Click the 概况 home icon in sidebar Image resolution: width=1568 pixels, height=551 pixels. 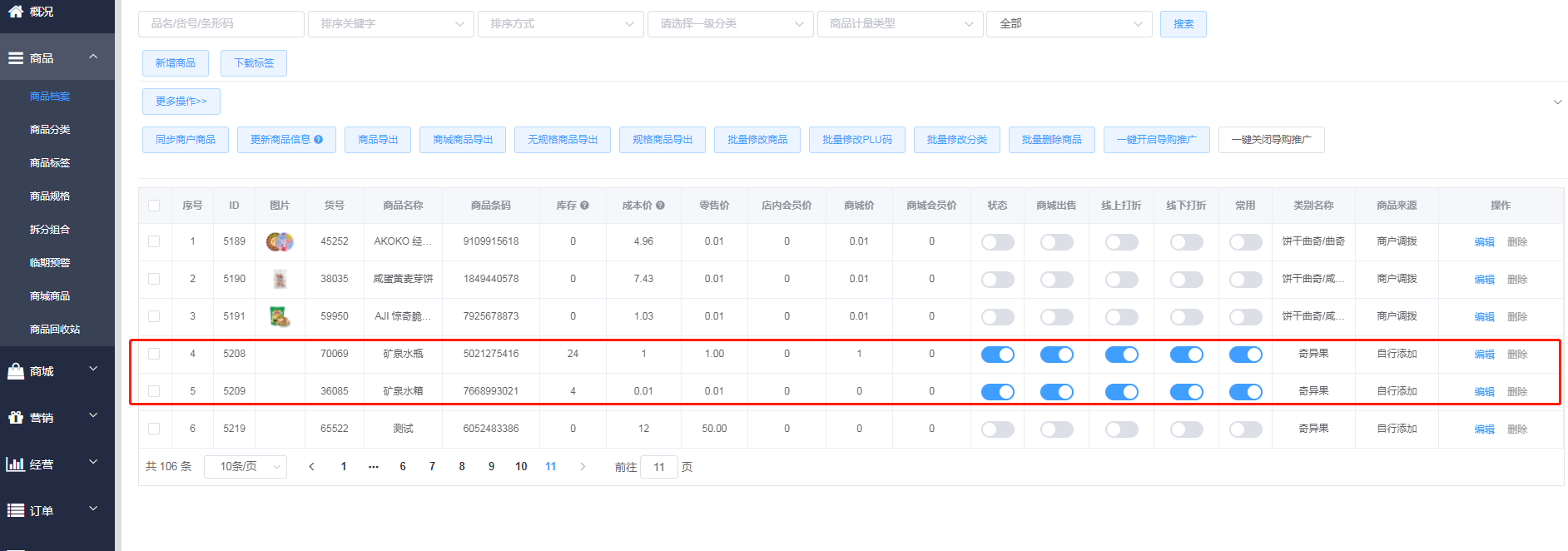pyautogui.click(x=16, y=11)
